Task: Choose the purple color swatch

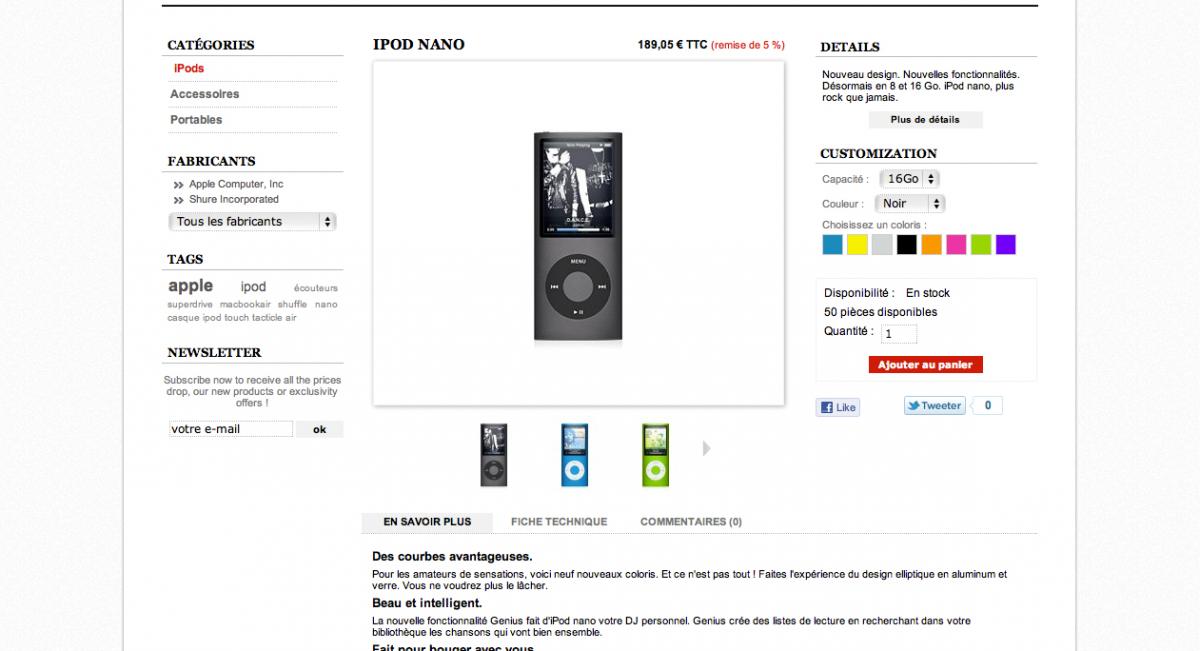Action: click(1006, 244)
